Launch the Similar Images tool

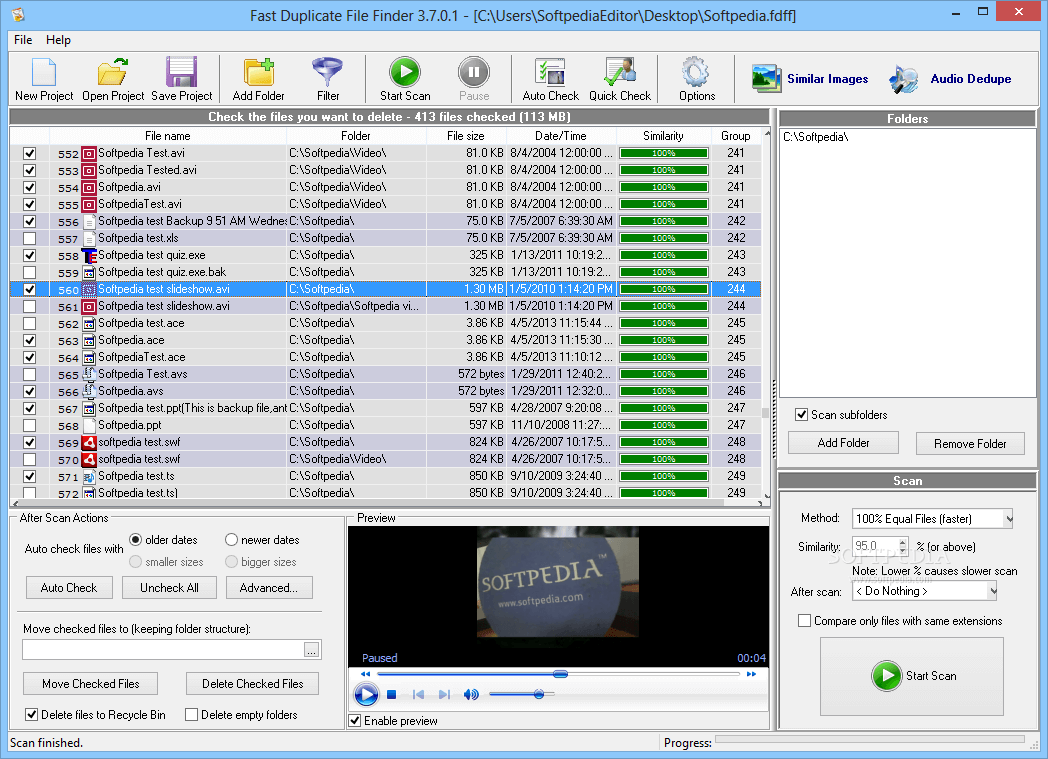coord(809,79)
